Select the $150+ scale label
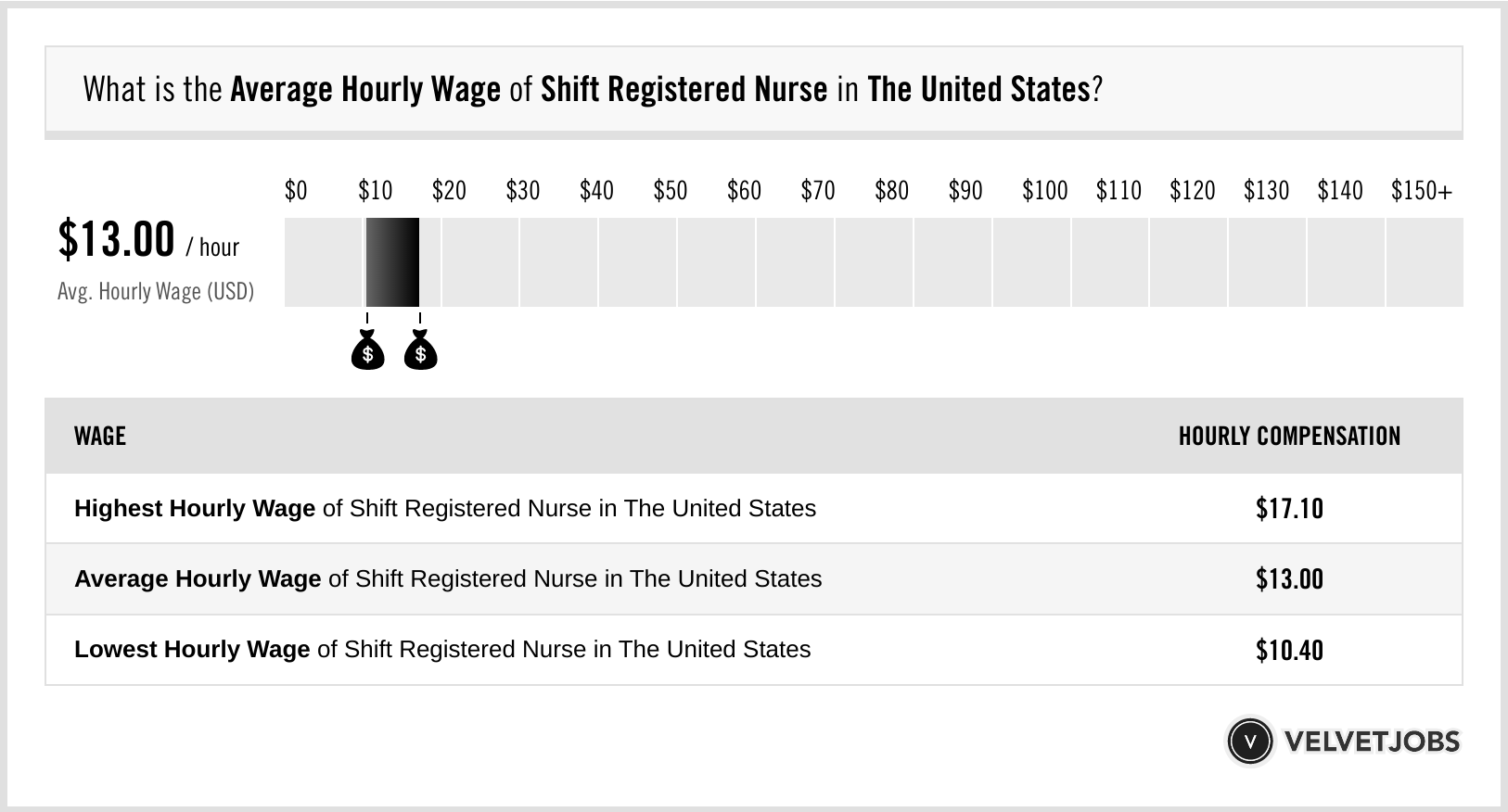This screenshot has width=1508, height=812. click(1421, 191)
